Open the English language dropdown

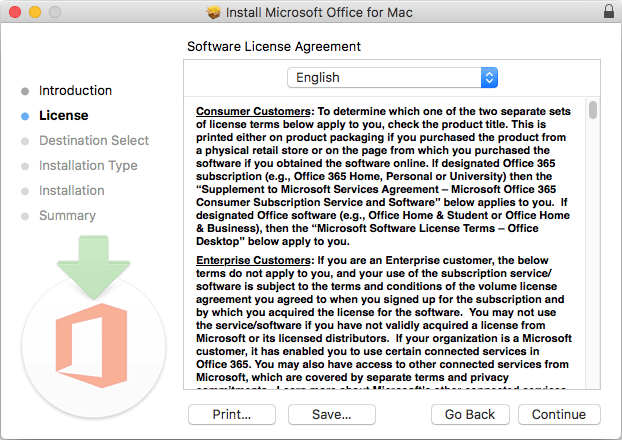392,77
